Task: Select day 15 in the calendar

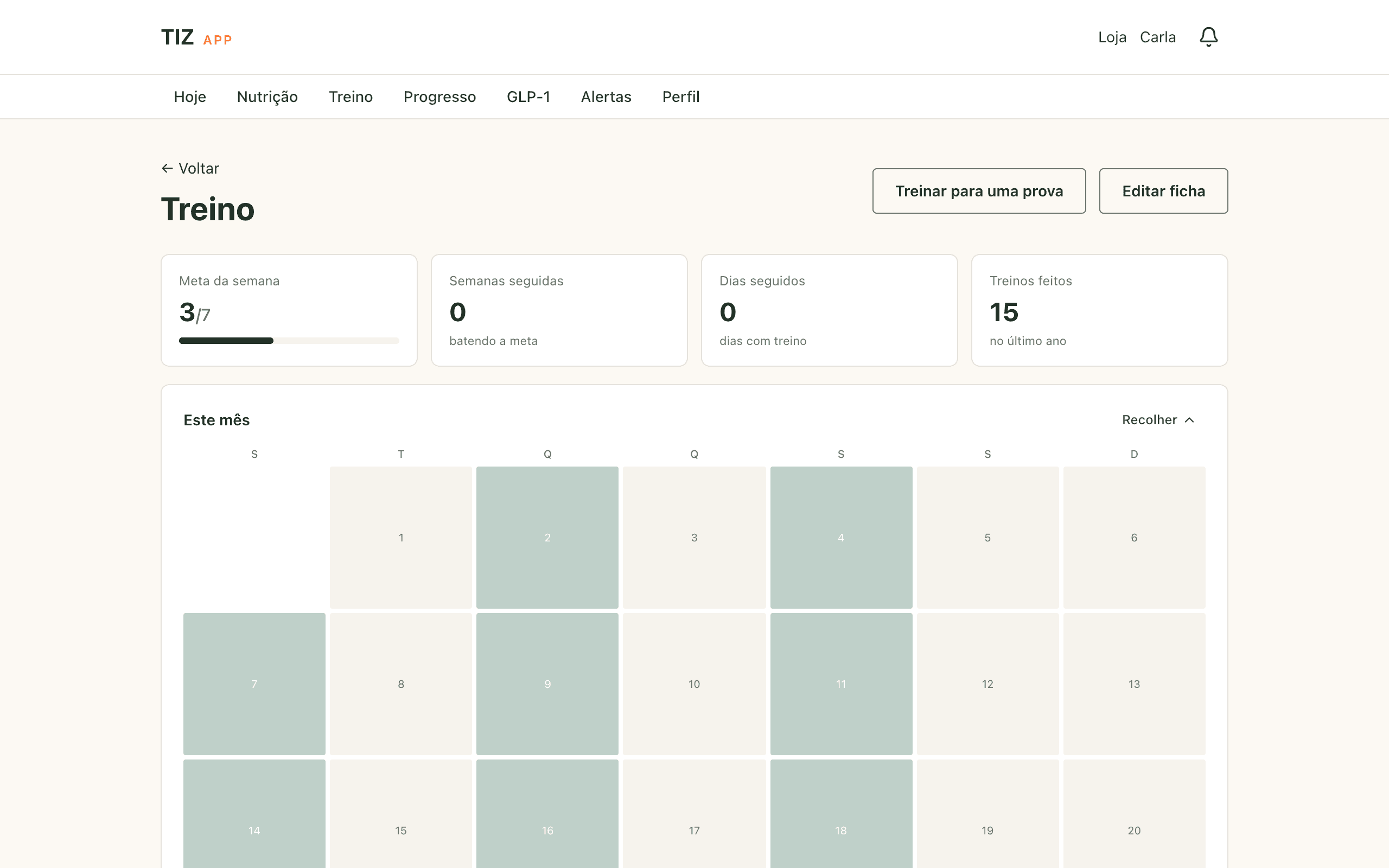Action: pos(400,814)
